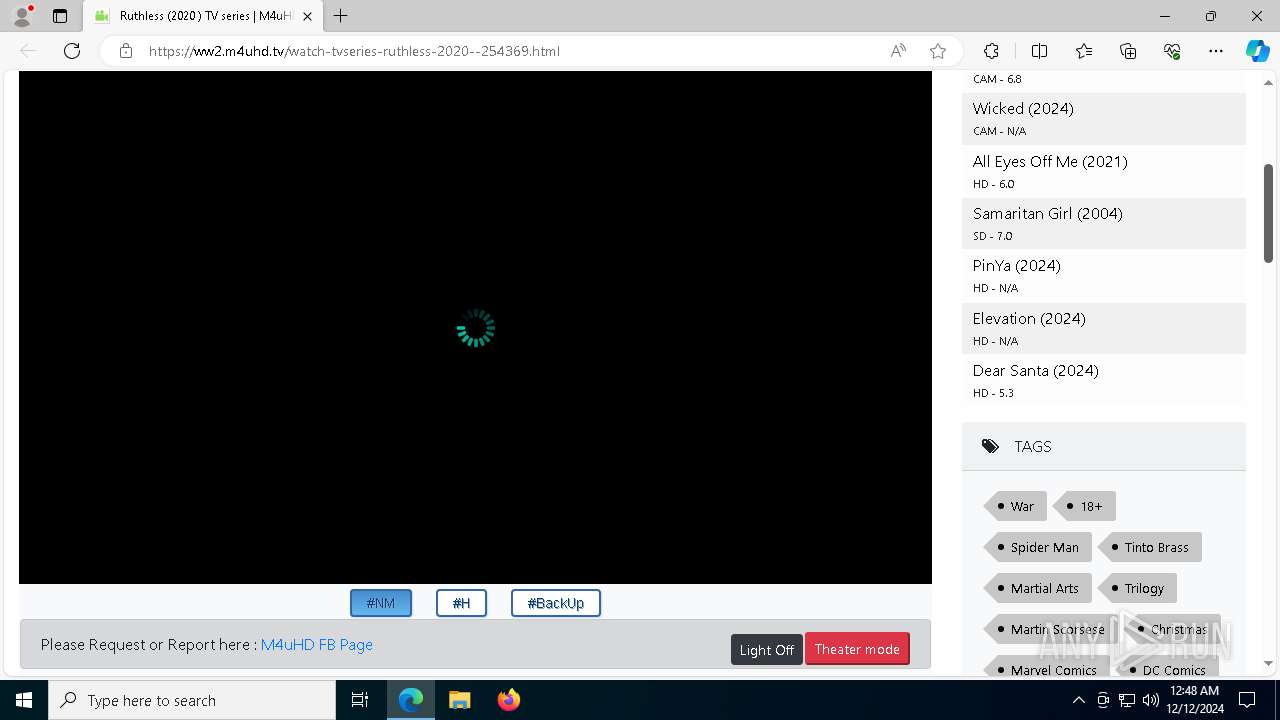
Task: Select the War tag
Action: tap(1016, 506)
